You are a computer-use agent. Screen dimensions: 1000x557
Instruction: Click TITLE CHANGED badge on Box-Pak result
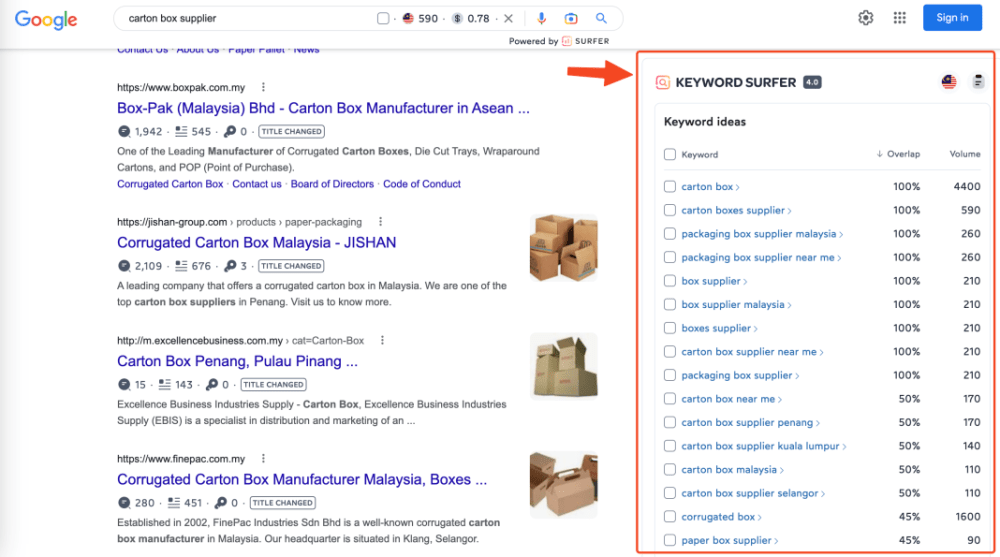point(291,131)
